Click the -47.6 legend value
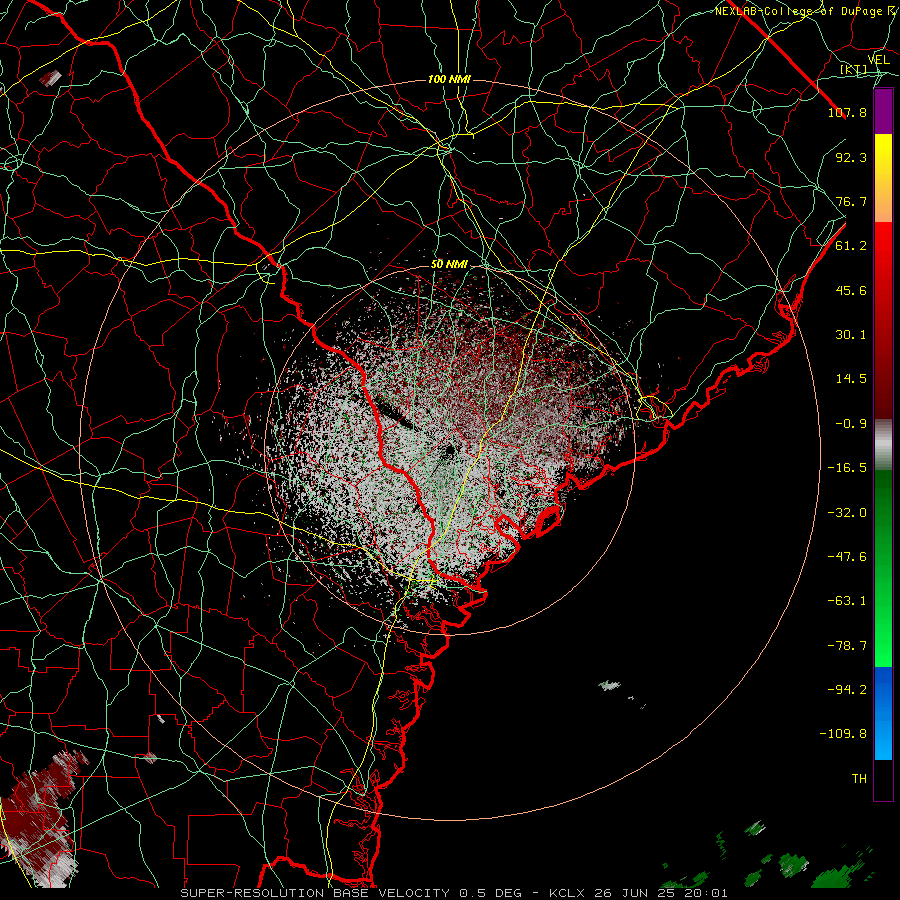Viewport: 900px width, 900px height. pyautogui.click(x=847, y=557)
